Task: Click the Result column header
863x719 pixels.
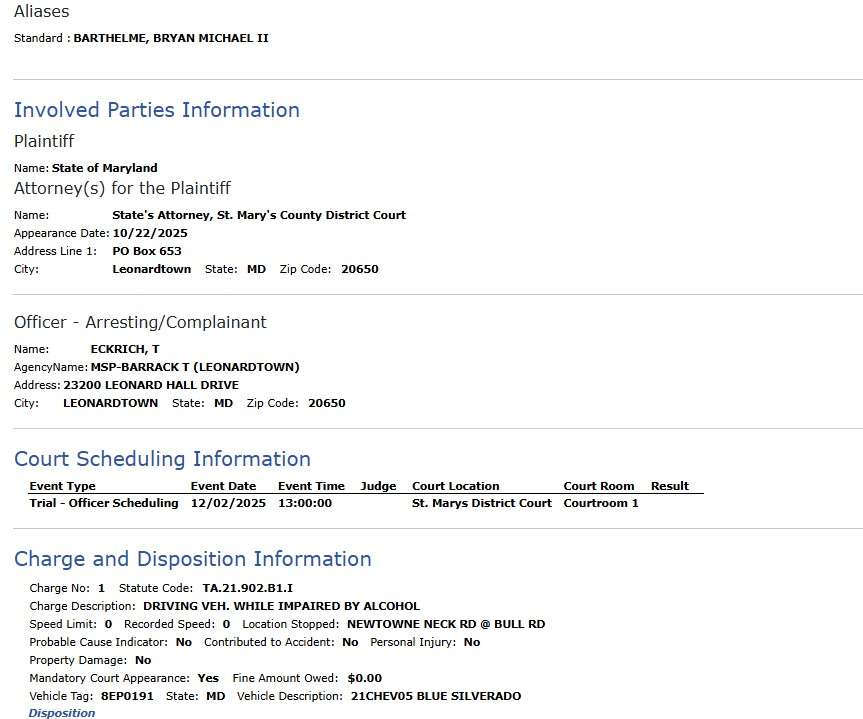Action: pyautogui.click(x=669, y=486)
